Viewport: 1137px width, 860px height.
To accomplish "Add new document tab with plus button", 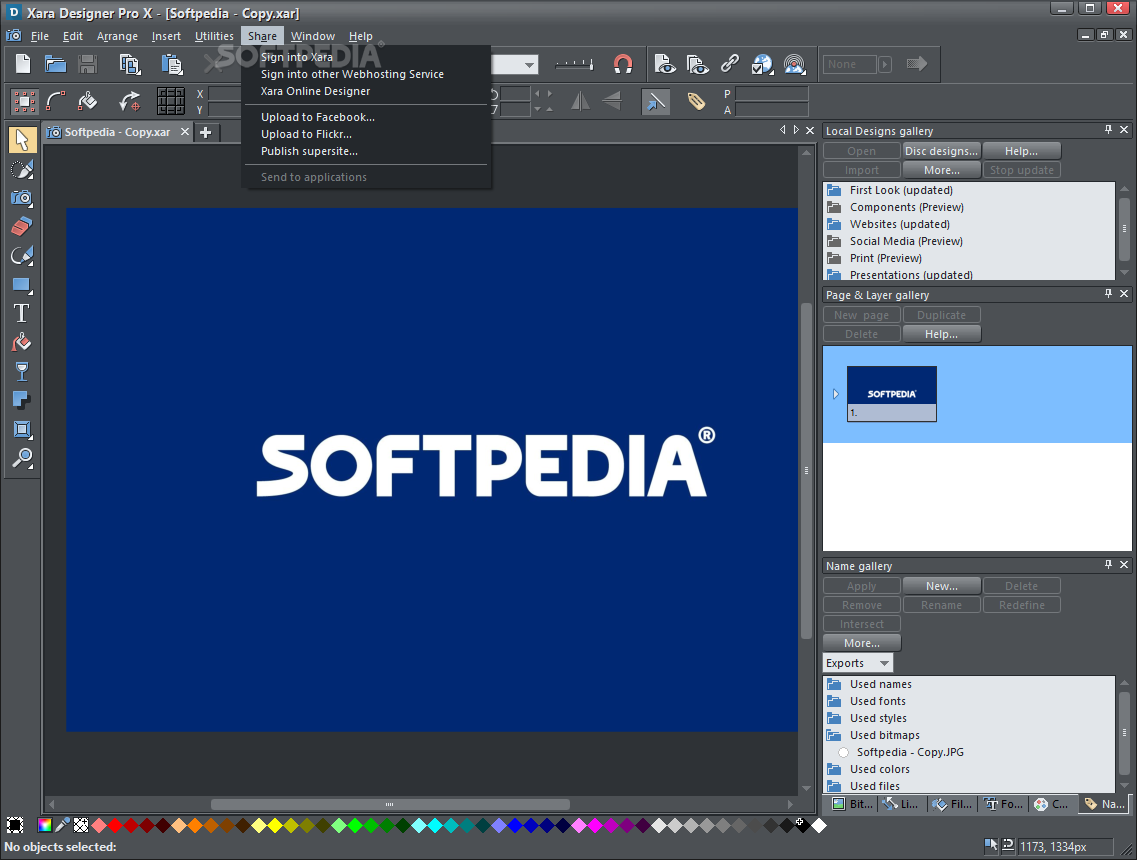I will [x=206, y=132].
